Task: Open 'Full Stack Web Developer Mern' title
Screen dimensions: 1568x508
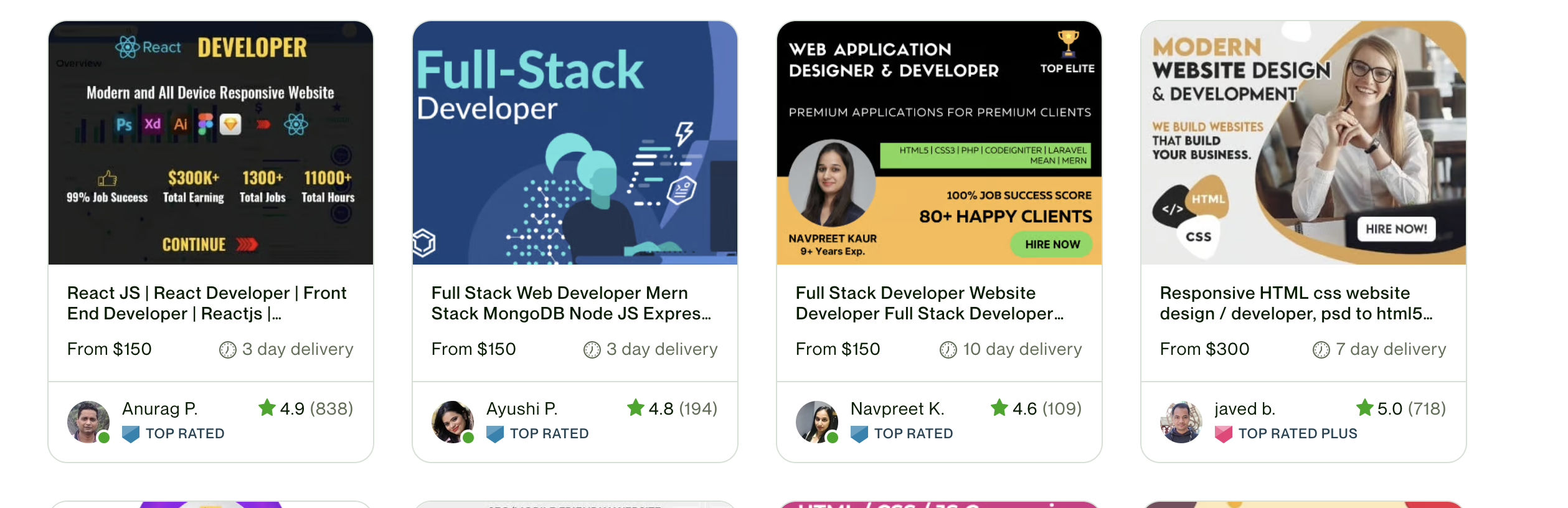Action: point(571,303)
